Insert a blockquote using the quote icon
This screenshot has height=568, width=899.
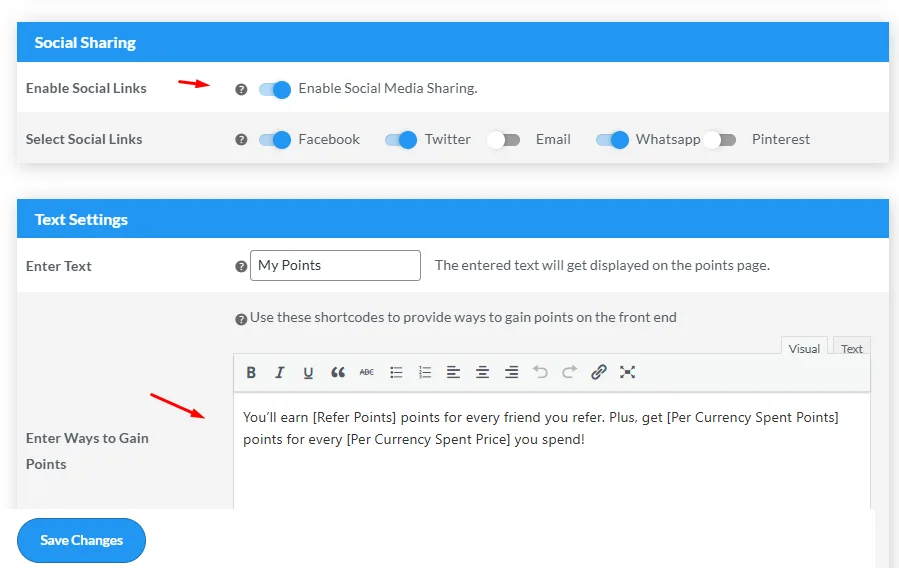pos(338,373)
